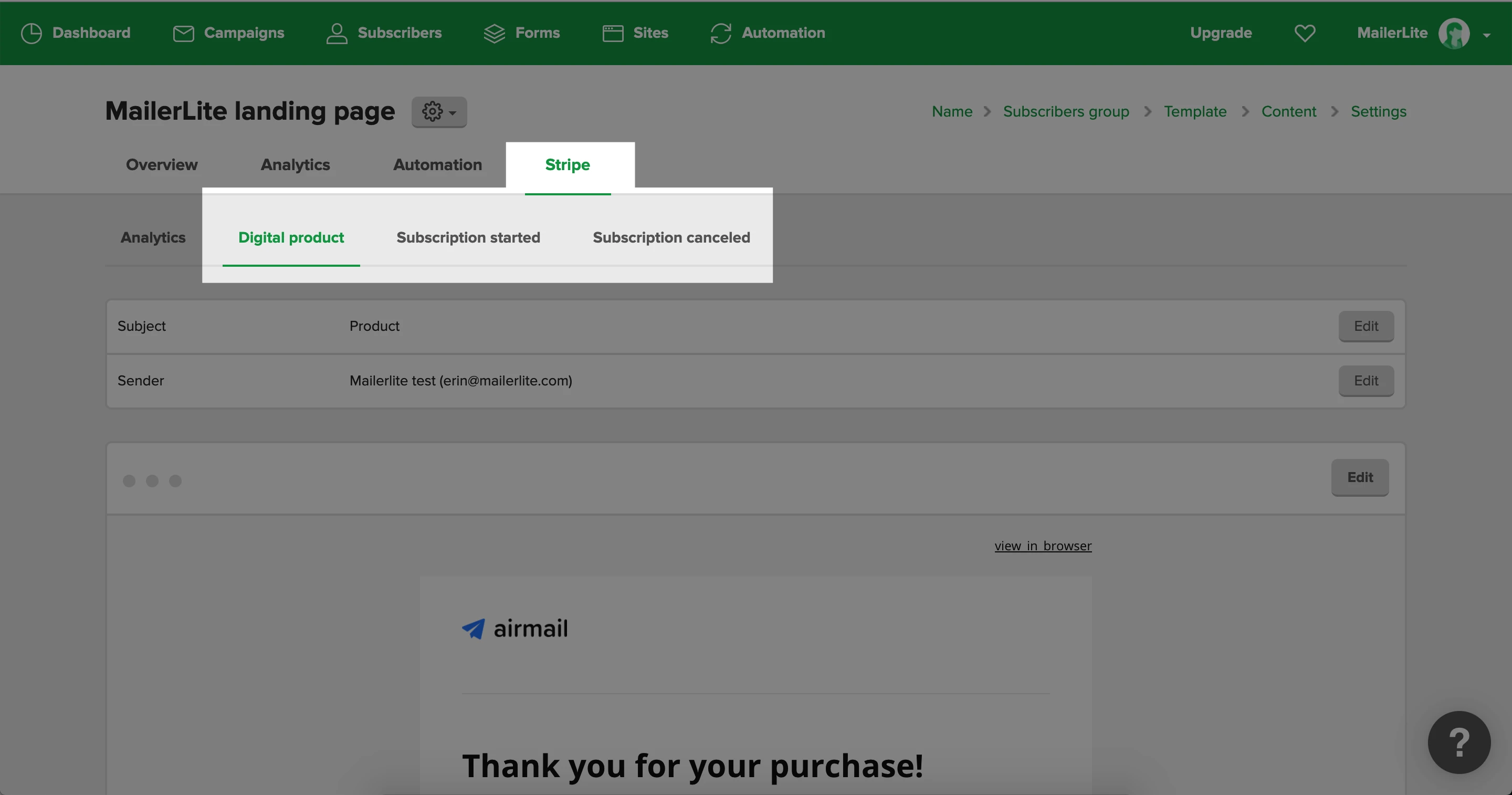This screenshot has height=795, width=1512.
Task: Click the Automation refresh arrows icon
Action: coord(721,34)
